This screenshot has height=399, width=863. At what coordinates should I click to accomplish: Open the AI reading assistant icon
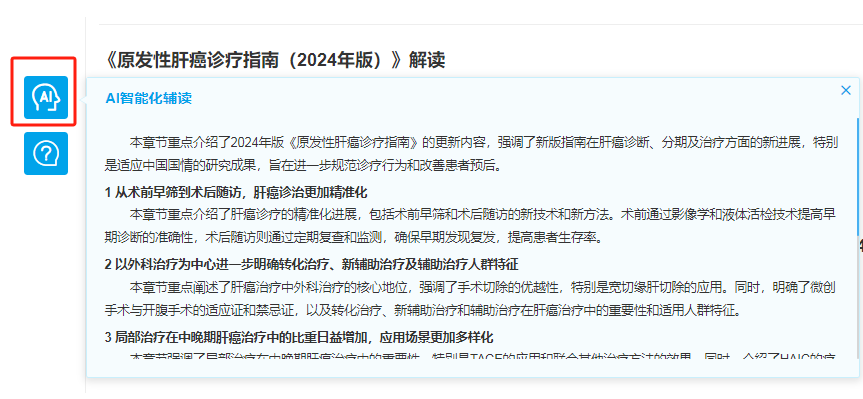(x=46, y=97)
